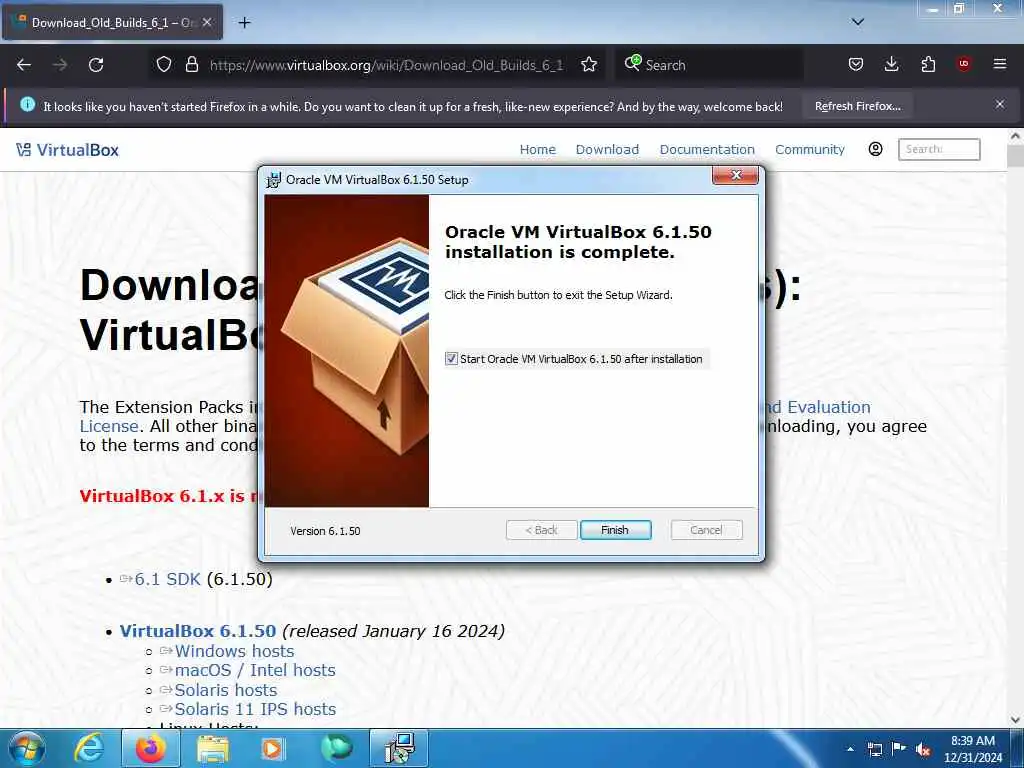Save page to Pocket
Image resolution: width=1024 pixels, height=768 pixels.
856,64
